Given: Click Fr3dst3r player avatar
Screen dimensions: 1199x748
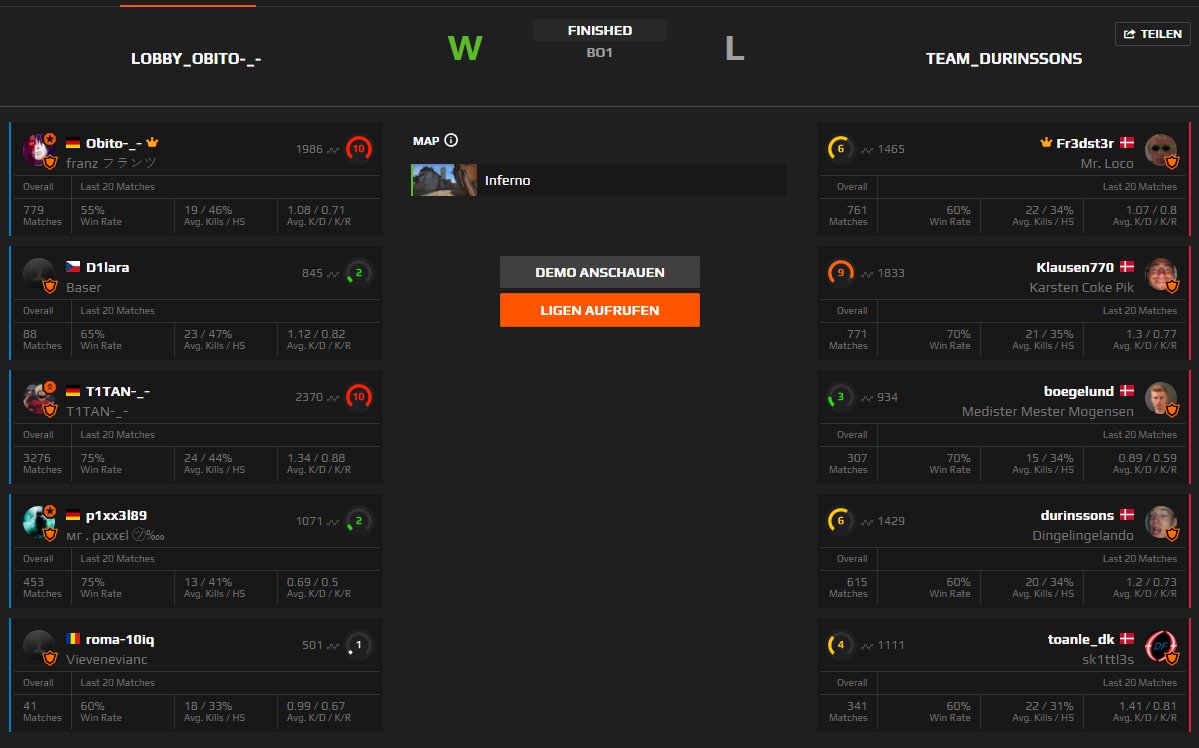Looking at the screenshot, I should pos(1161,149).
